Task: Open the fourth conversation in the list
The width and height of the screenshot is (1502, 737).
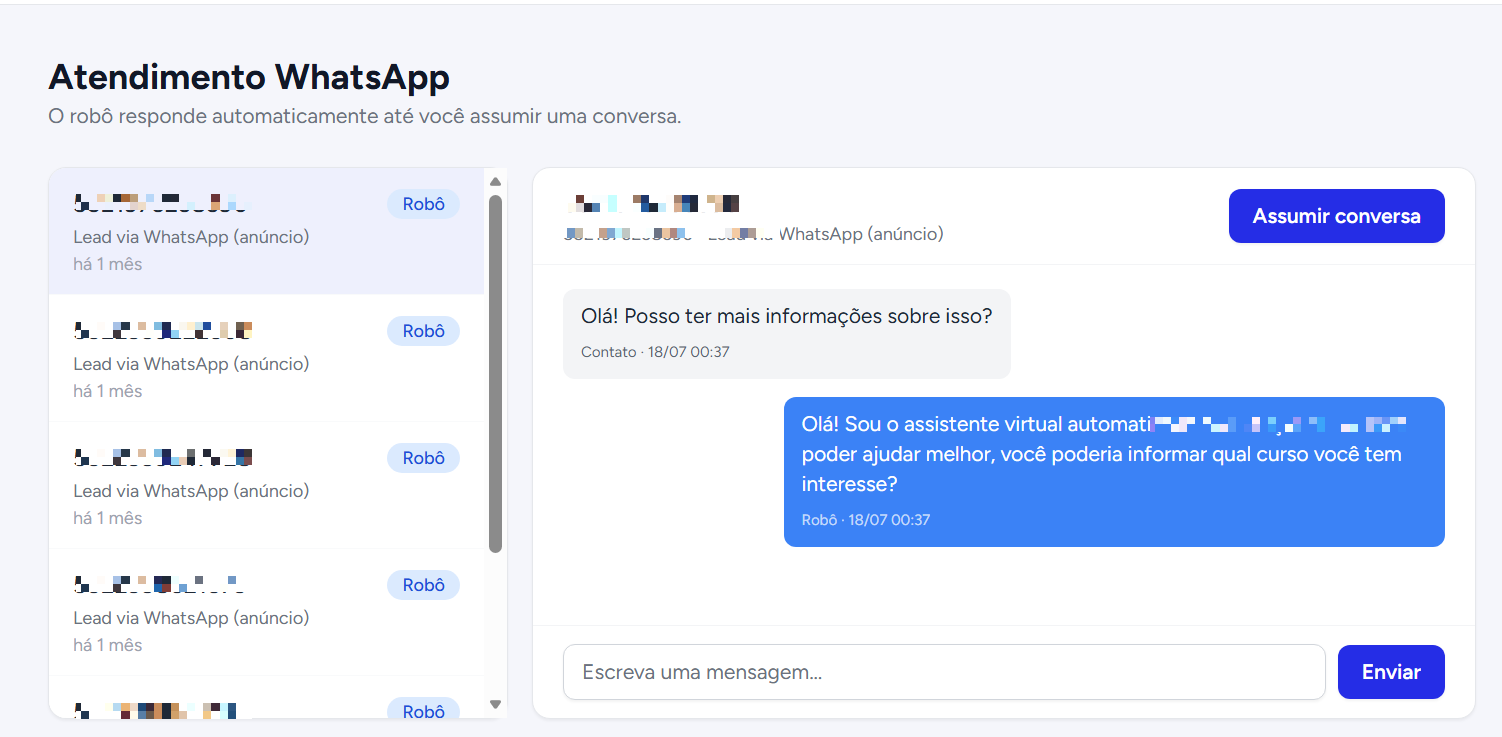Action: tap(266, 612)
